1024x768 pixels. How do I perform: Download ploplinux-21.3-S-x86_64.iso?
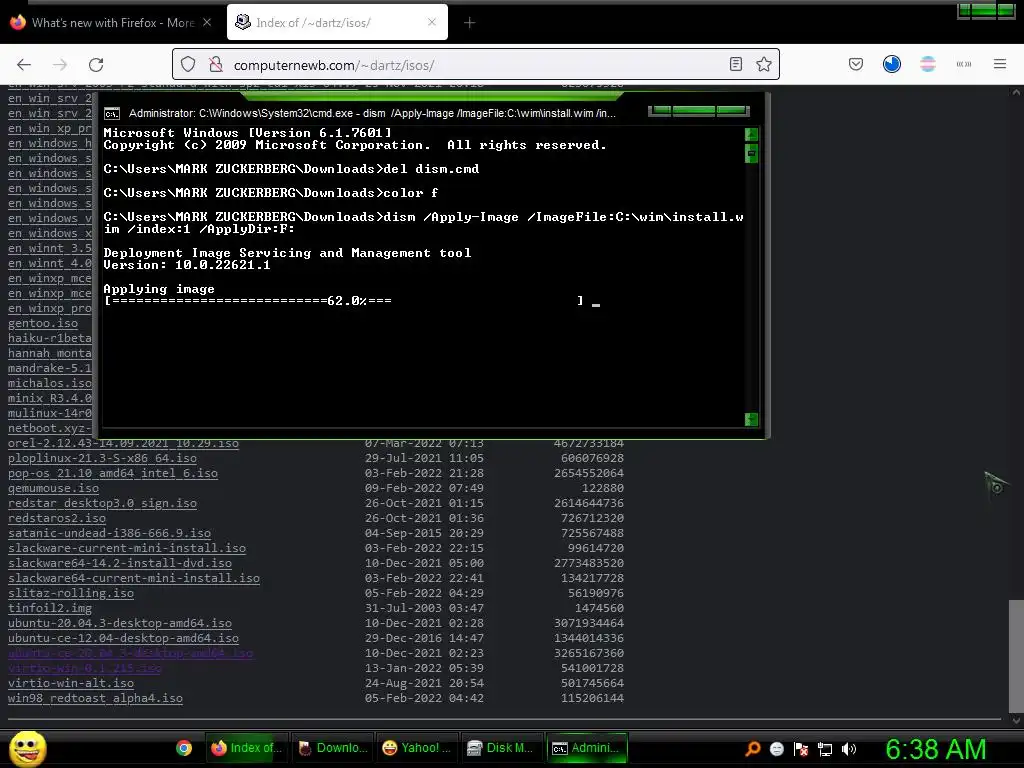(x=103, y=458)
